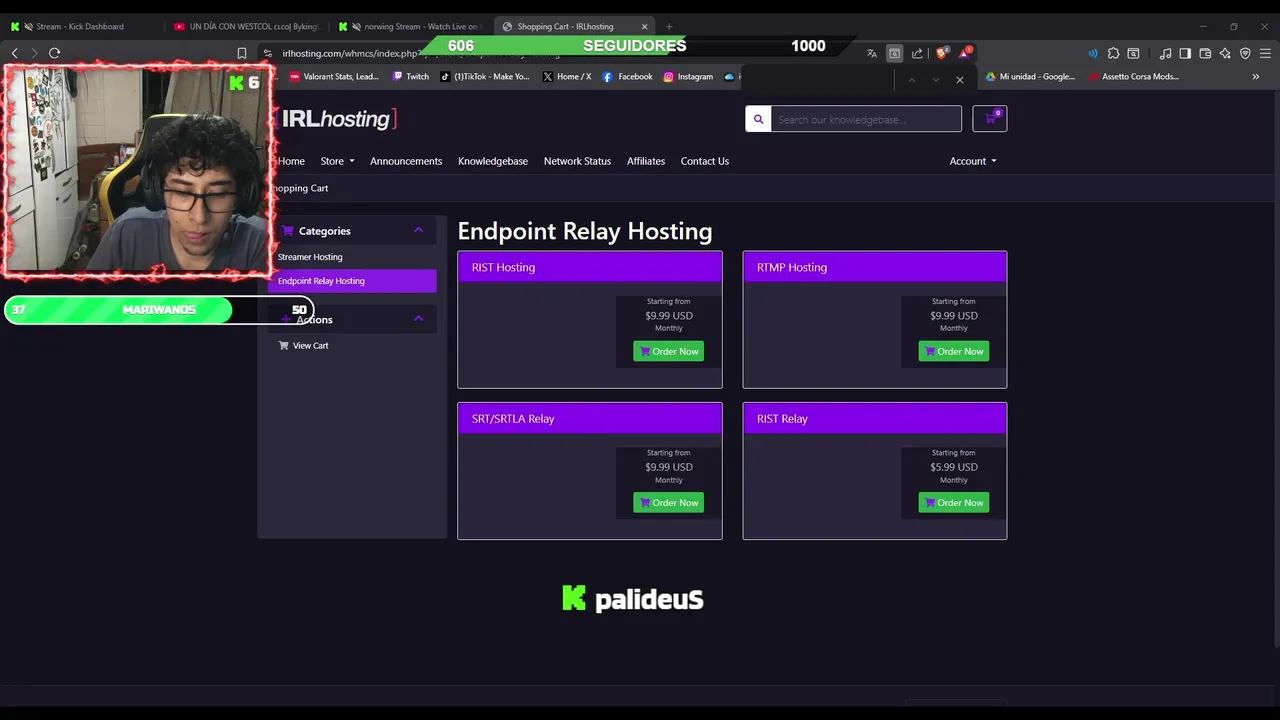Open the Brave Rewards triangle icon
1280x720 pixels.
pyautogui.click(x=965, y=53)
